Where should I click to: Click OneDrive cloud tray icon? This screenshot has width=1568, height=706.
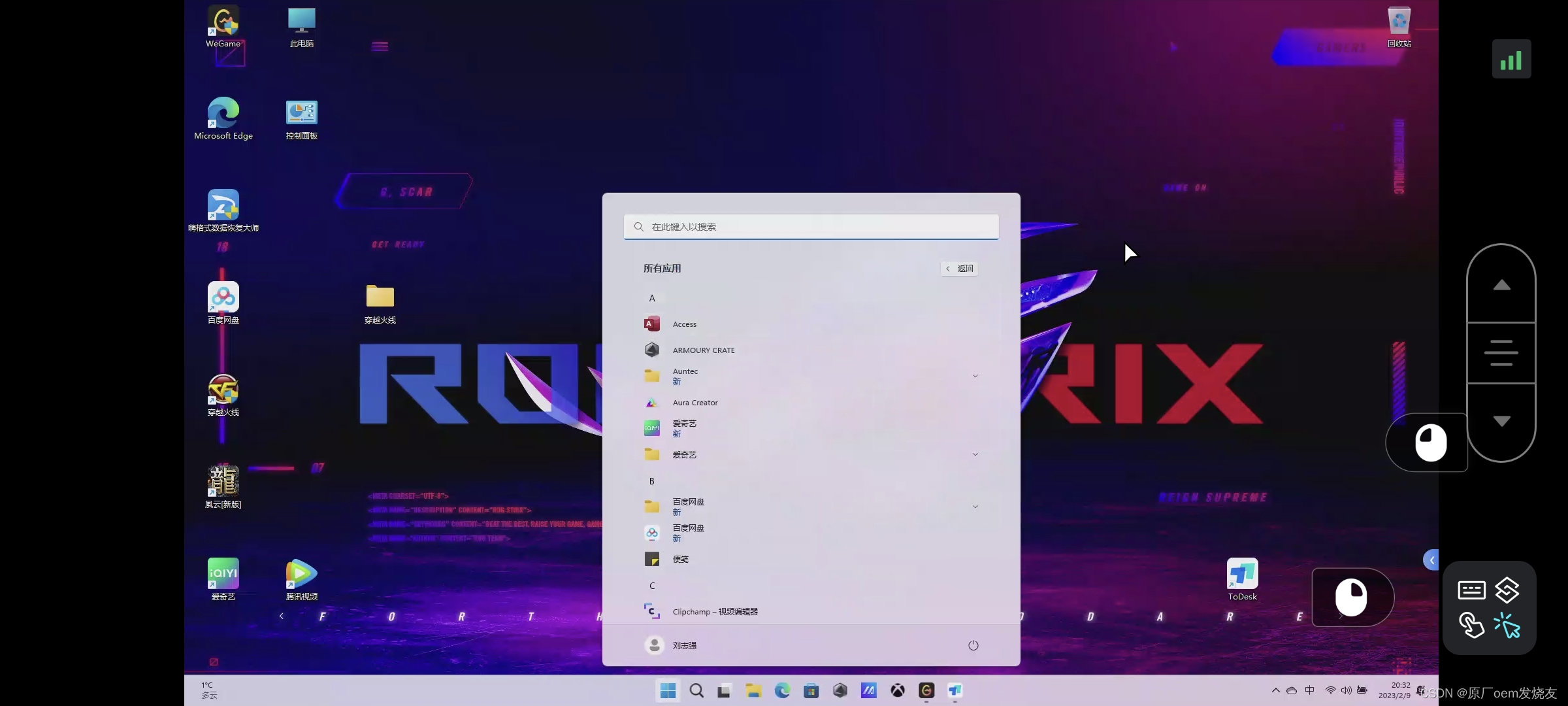[1292, 690]
